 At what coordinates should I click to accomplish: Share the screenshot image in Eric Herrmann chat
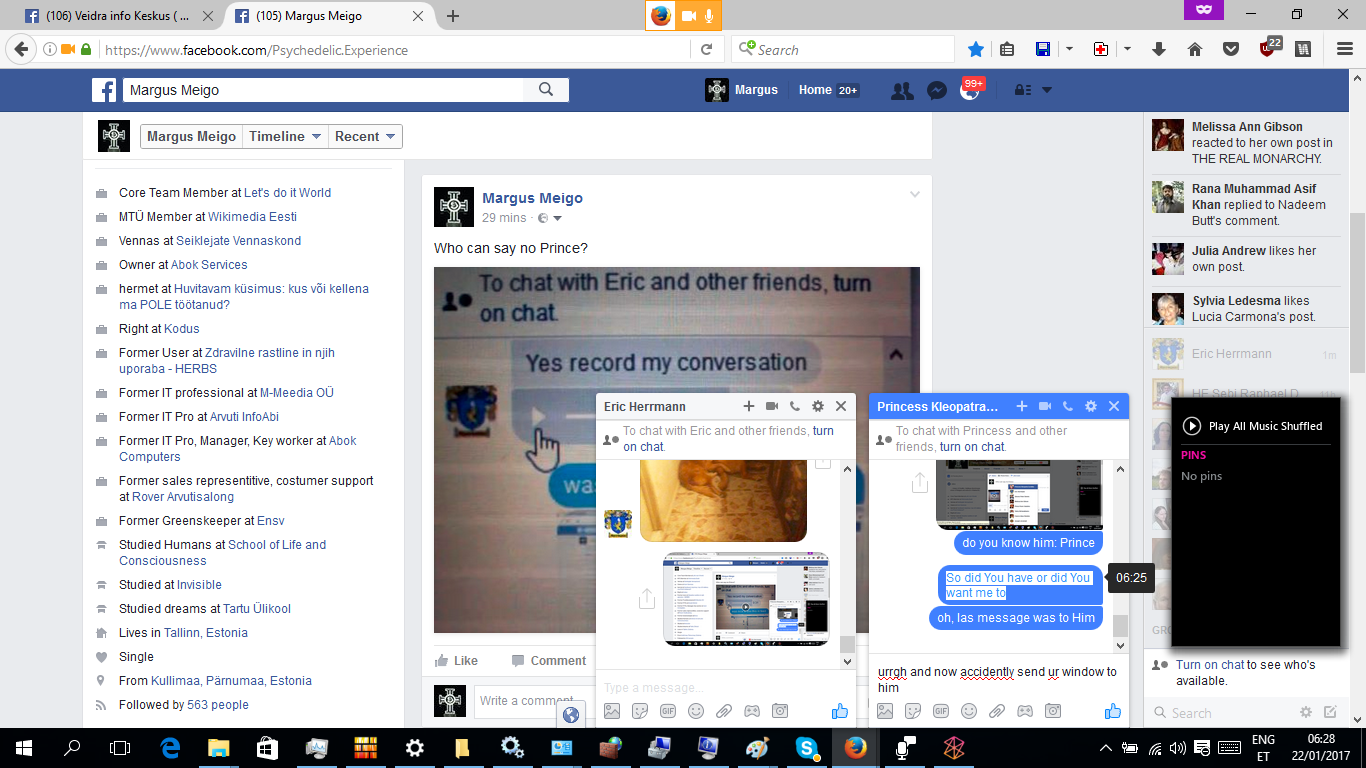(647, 598)
